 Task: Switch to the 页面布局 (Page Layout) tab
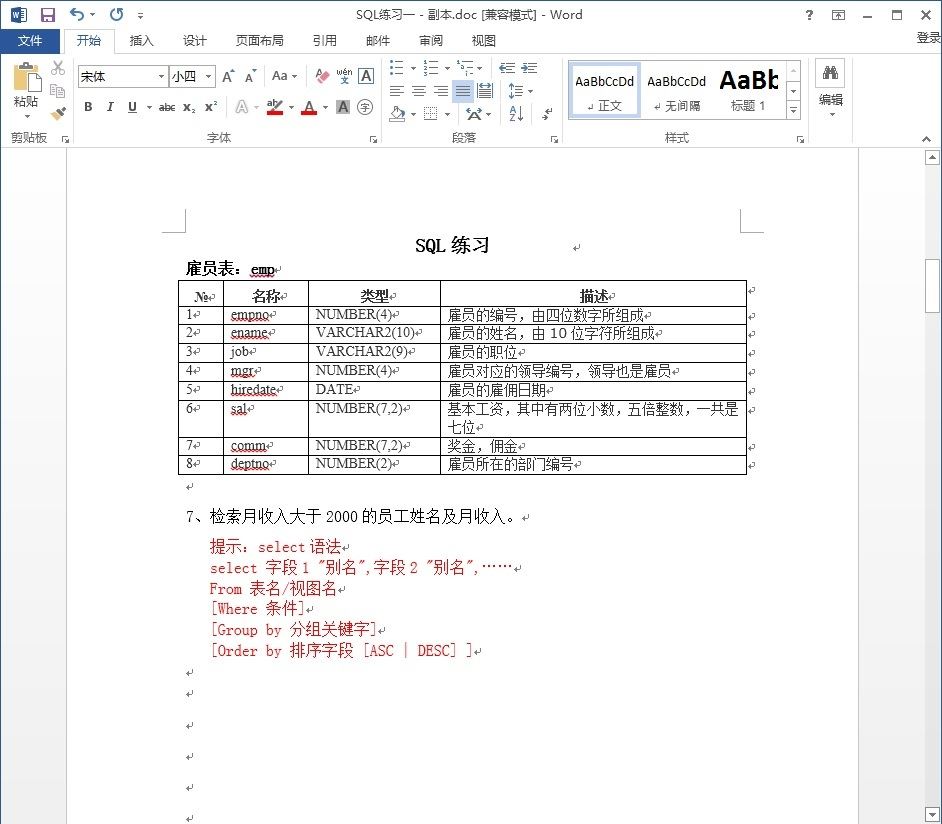pos(260,40)
